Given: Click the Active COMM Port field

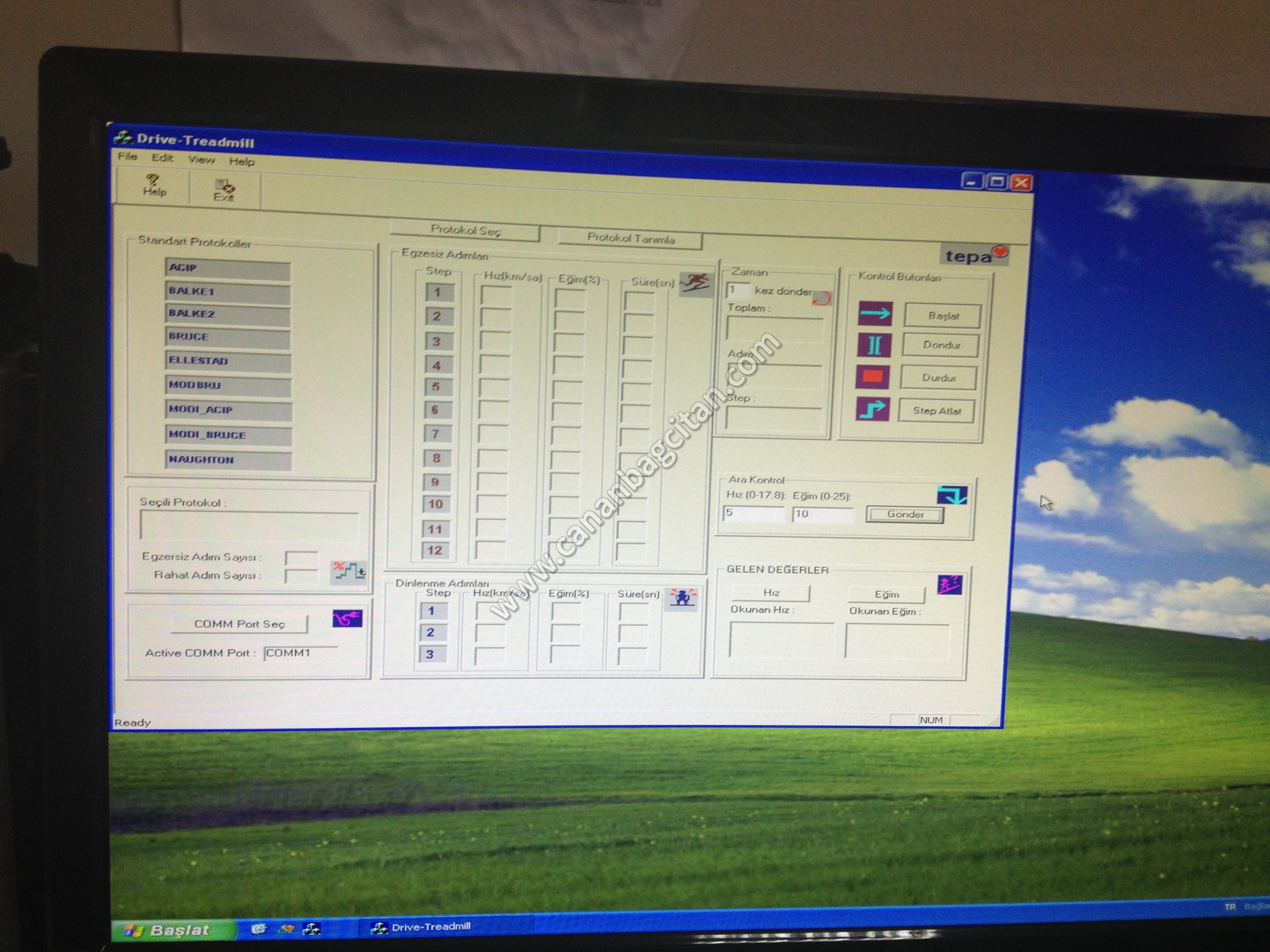Looking at the screenshot, I should 302,653.
